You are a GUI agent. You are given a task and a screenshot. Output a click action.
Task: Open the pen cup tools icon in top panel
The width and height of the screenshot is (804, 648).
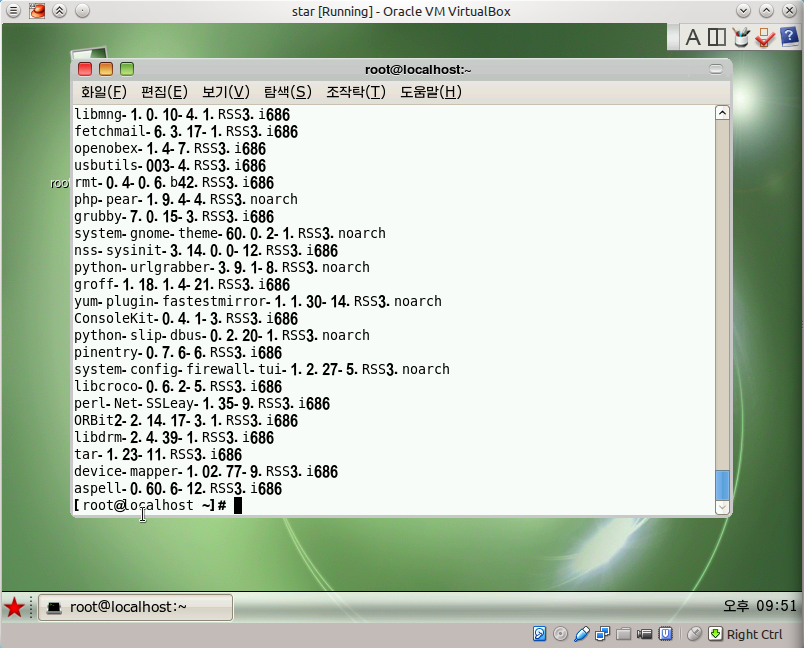[740, 37]
